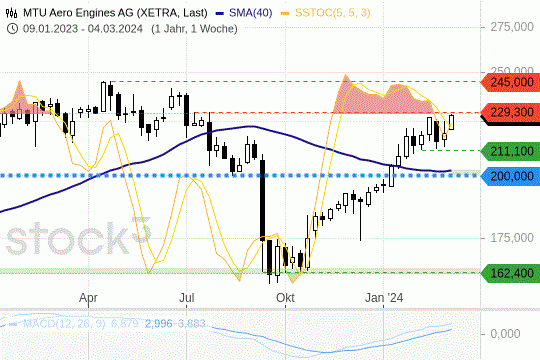Image resolution: width=540 pixels, height=360 pixels.
Task: Click the green 211,100 price tag
Action: click(510, 151)
